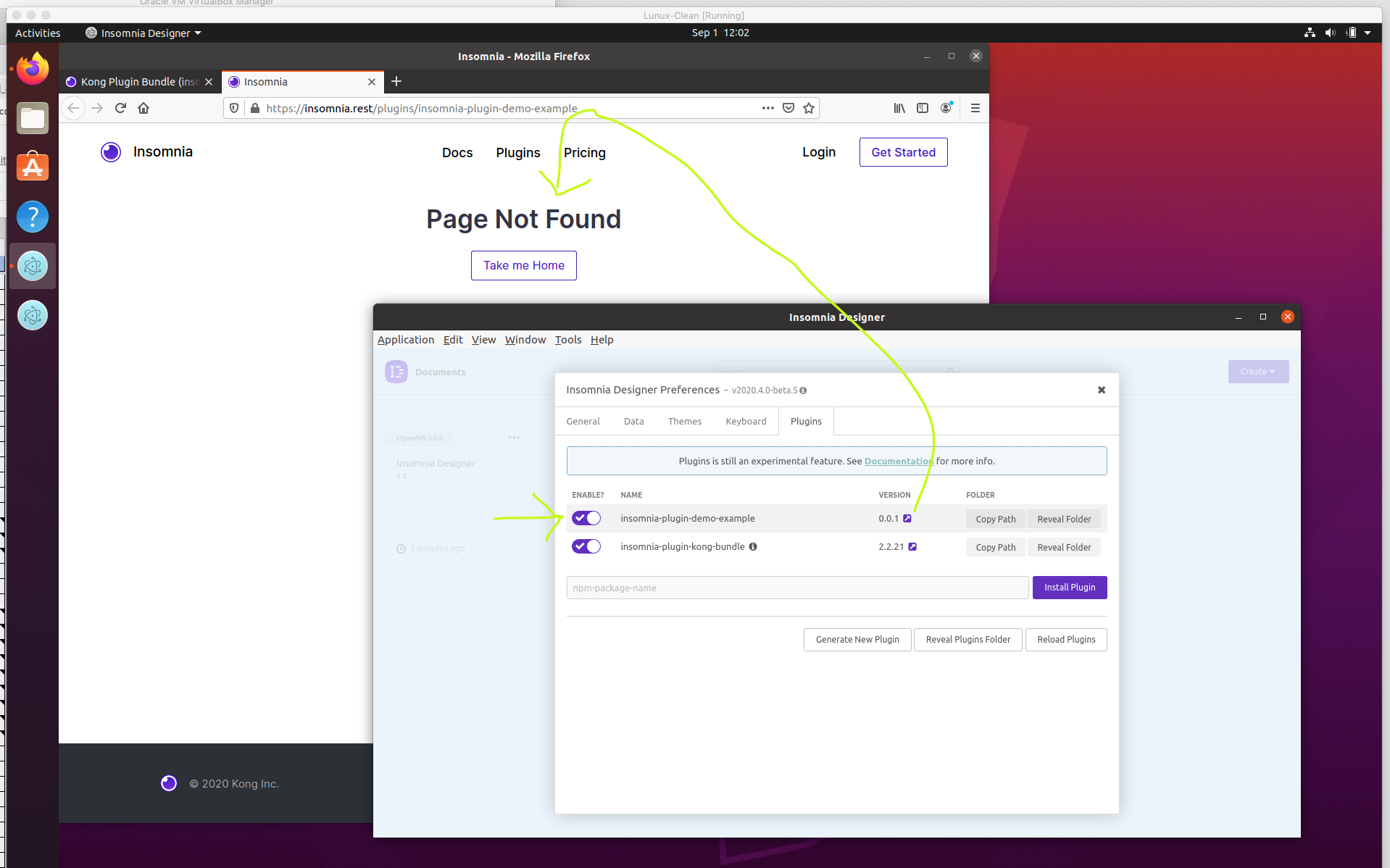Open the Help menu in Insomnia Designer

click(x=602, y=340)
